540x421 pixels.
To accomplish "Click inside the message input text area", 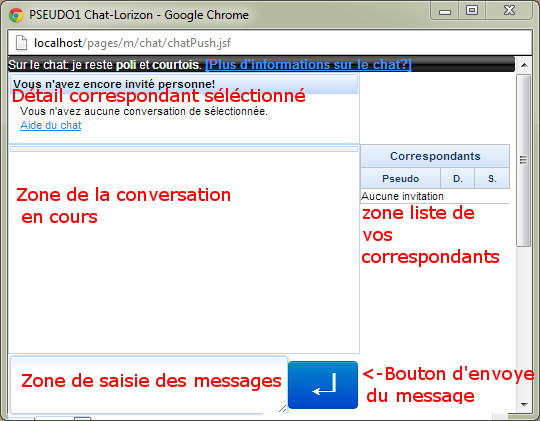I will pos(149,385).
